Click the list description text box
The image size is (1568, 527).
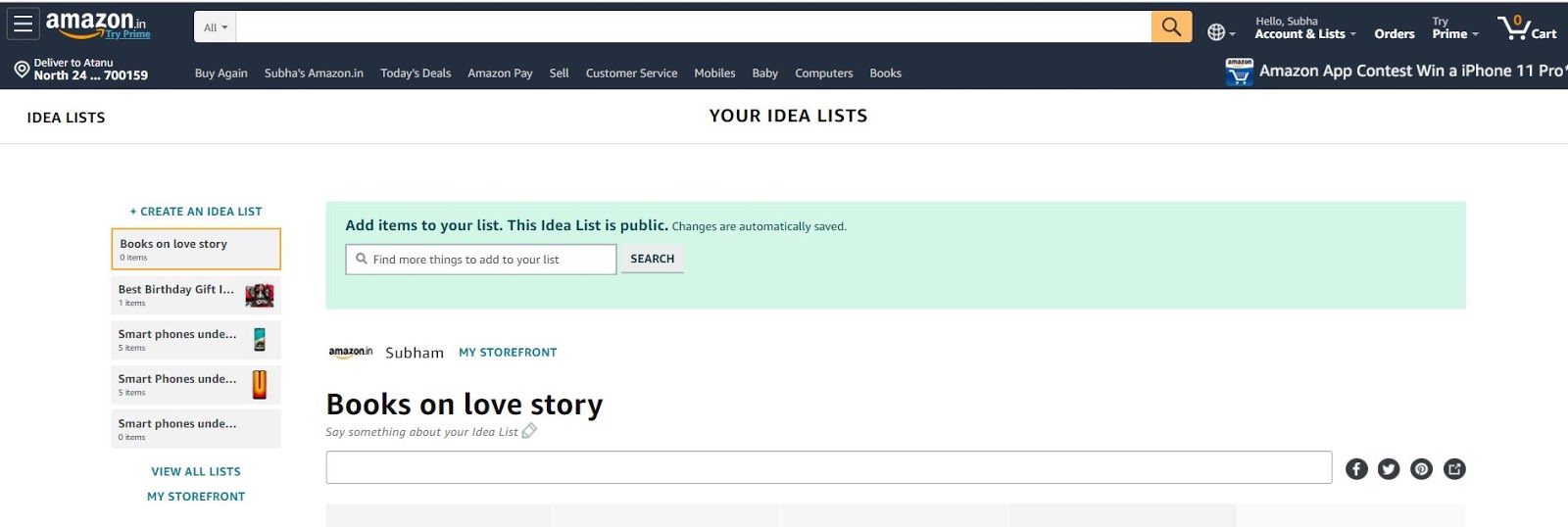(829, 467)
